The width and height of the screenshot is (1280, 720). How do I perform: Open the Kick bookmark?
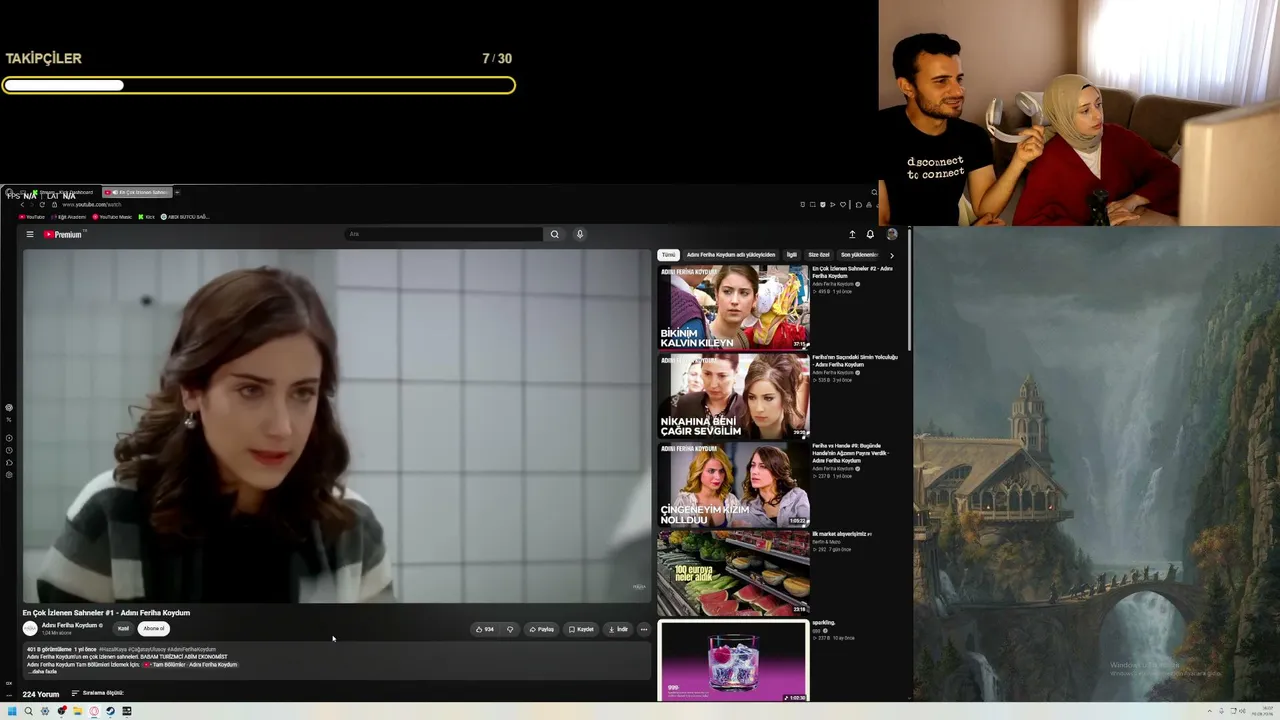tap(147, 217)
